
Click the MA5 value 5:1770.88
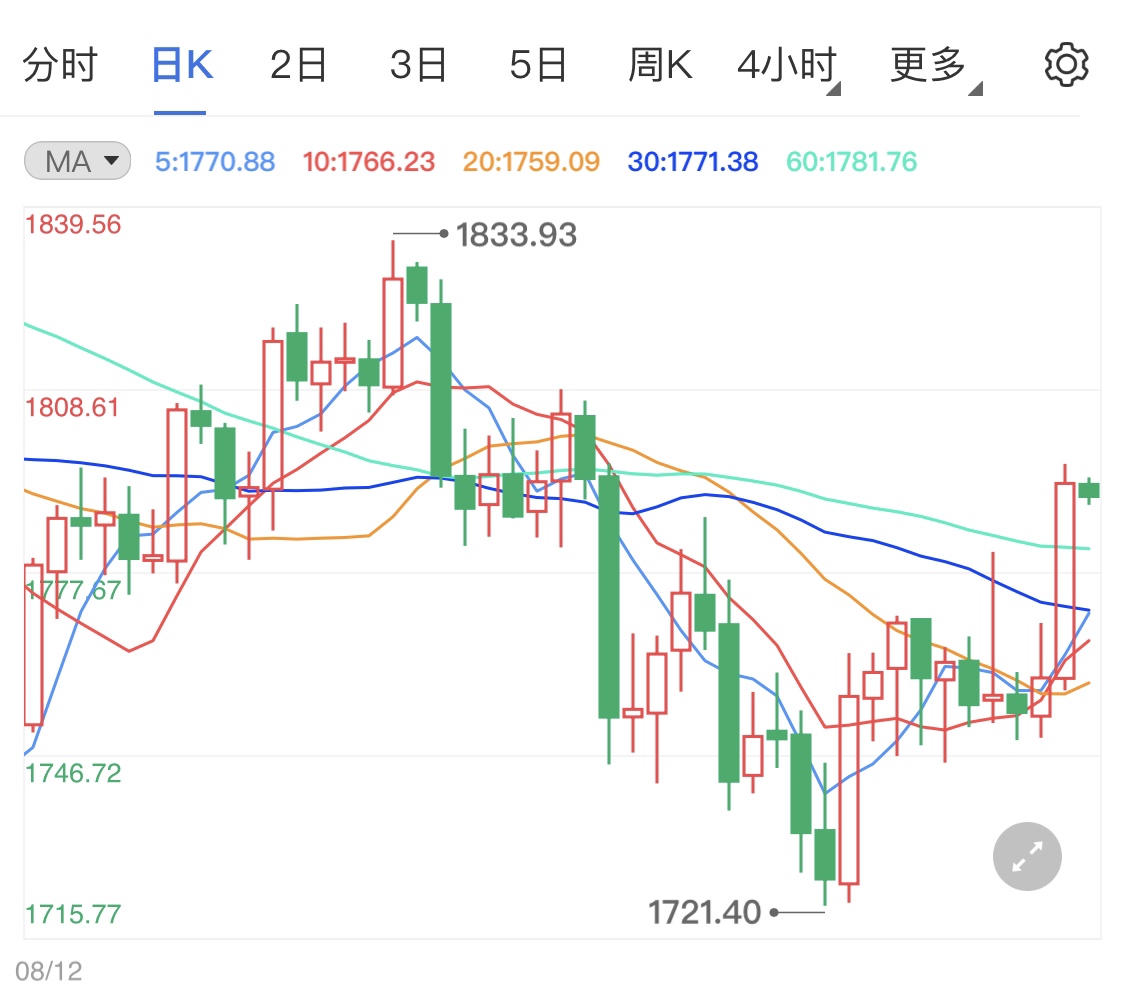click(215, 161)
